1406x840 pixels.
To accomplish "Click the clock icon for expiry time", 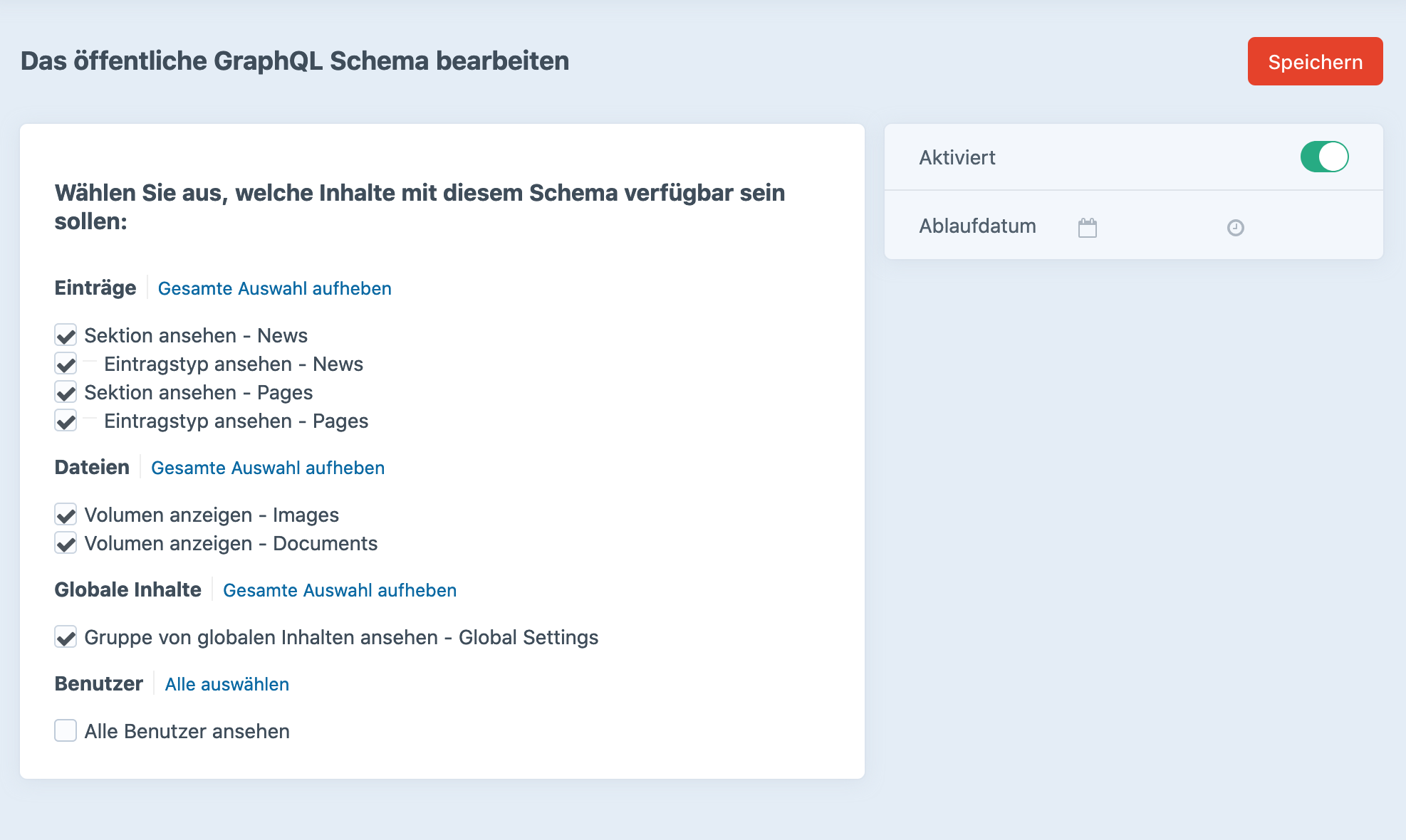I will (x=1235, y=228).
